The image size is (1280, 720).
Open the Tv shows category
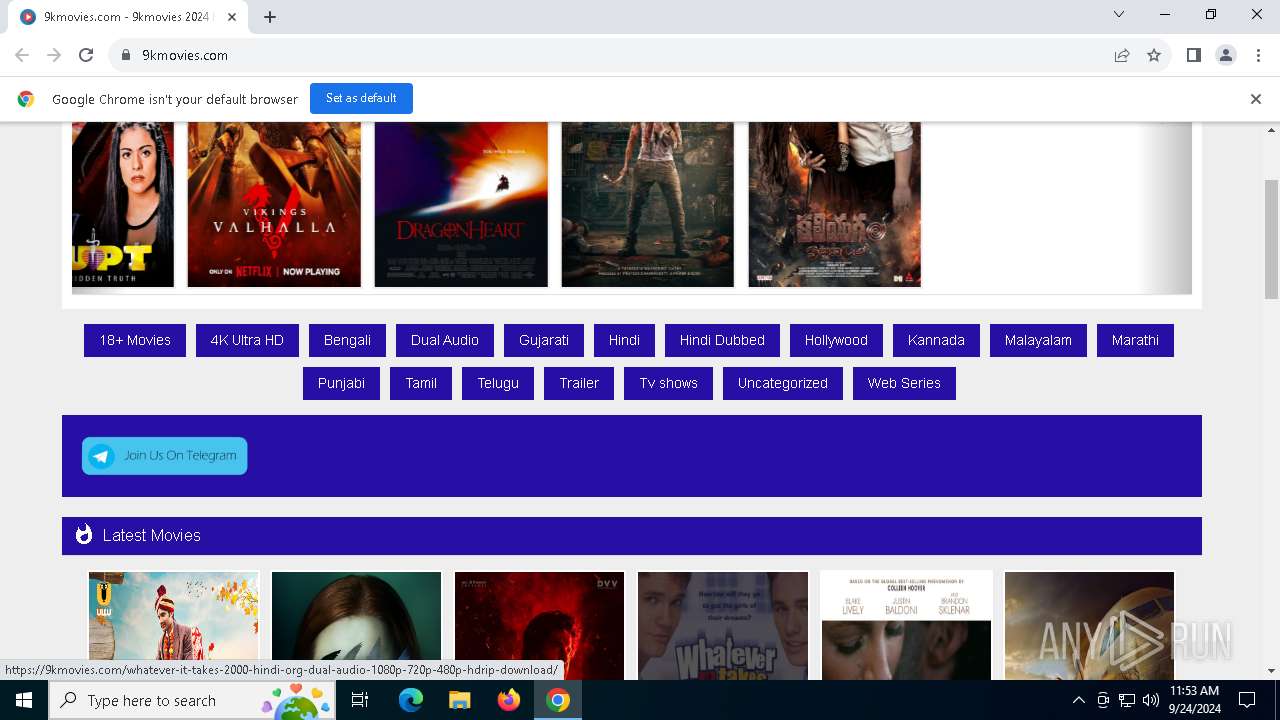669,383
